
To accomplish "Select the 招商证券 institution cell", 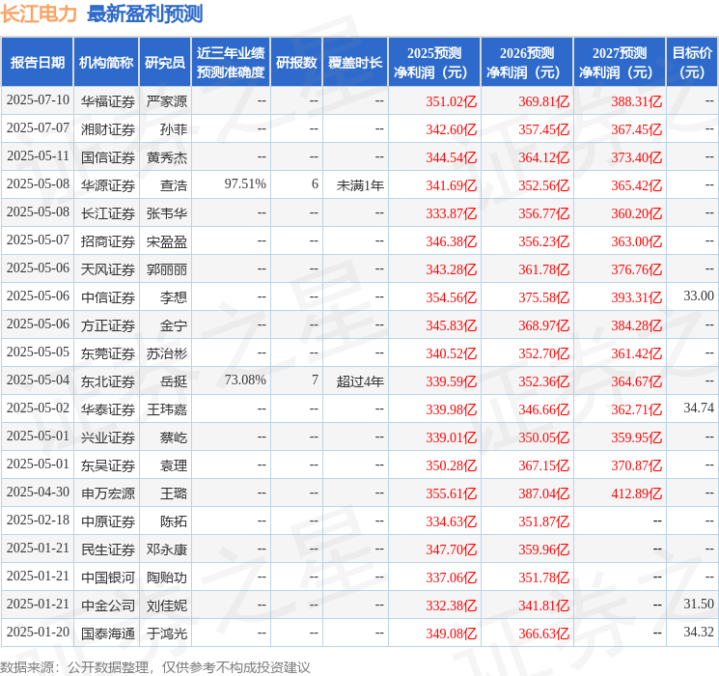I will coord(108,241).
